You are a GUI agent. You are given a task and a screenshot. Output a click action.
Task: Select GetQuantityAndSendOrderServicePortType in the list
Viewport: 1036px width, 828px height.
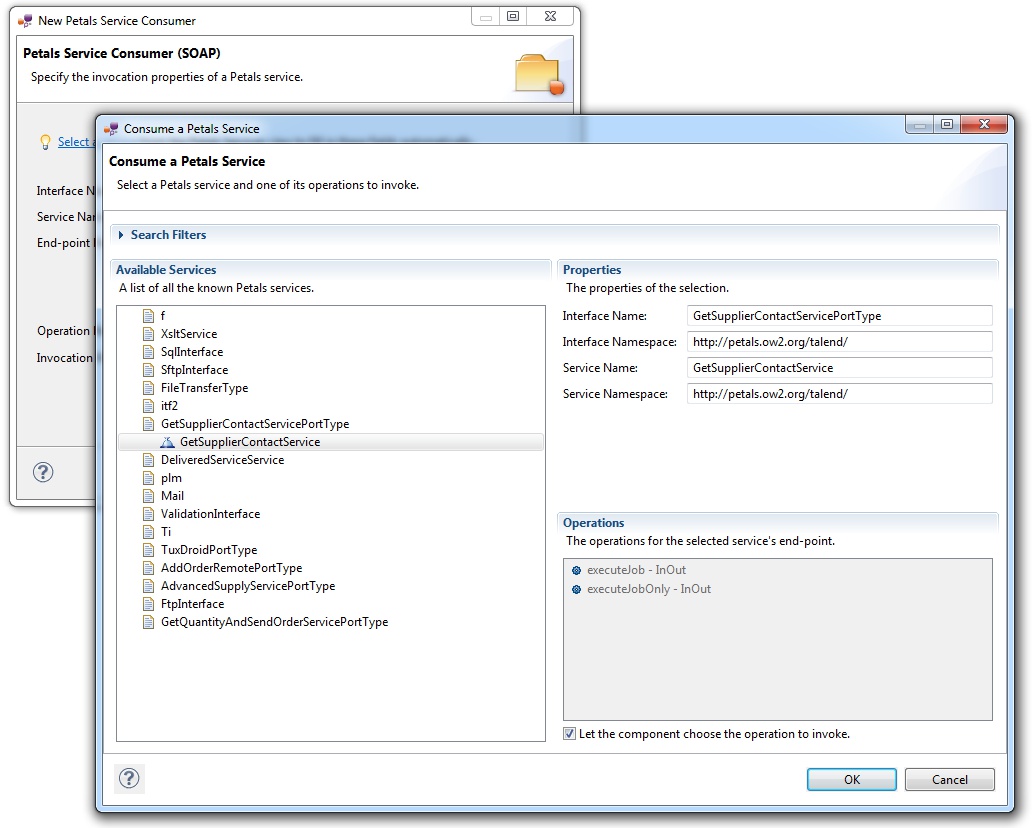[x=274, y=622]
